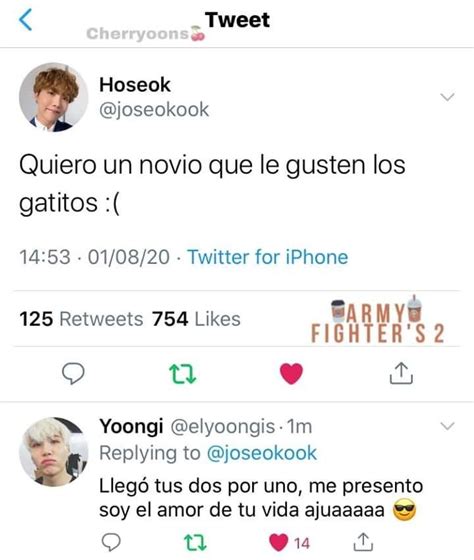Open Hoseok's display name profile
The height and width of the screenshot is (560, 474).
click(x=135, y=85)
